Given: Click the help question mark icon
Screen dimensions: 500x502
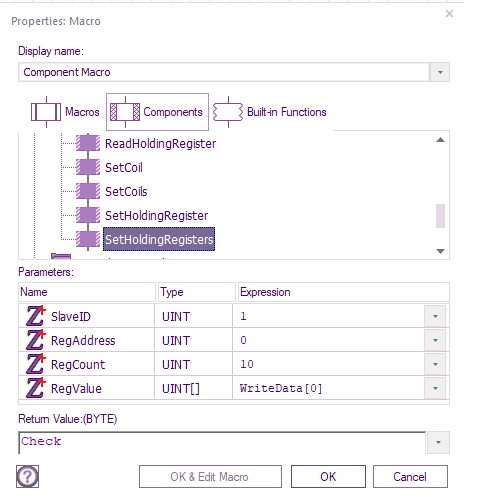Looking at the screenshot, I should click(x=27, y=476).
